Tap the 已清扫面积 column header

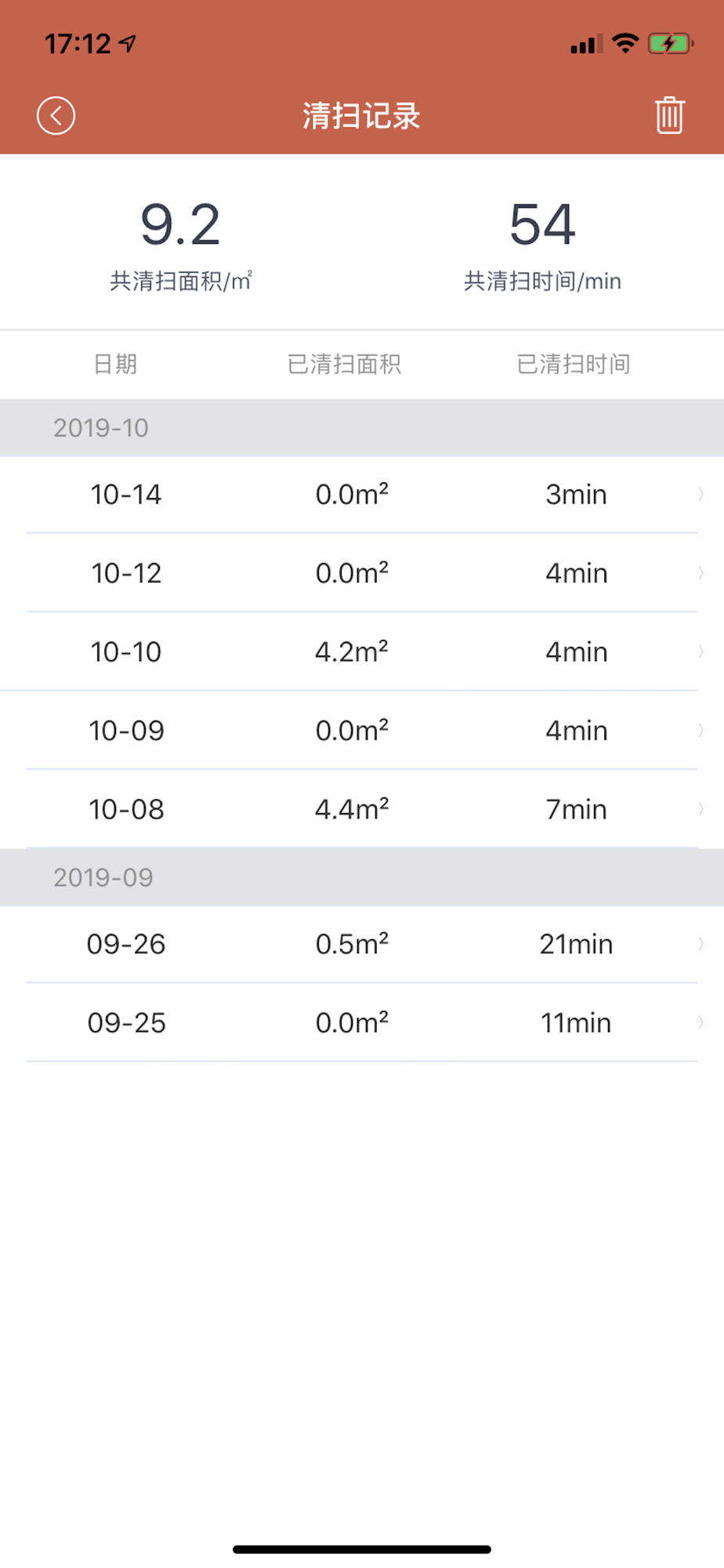(344, 365)
